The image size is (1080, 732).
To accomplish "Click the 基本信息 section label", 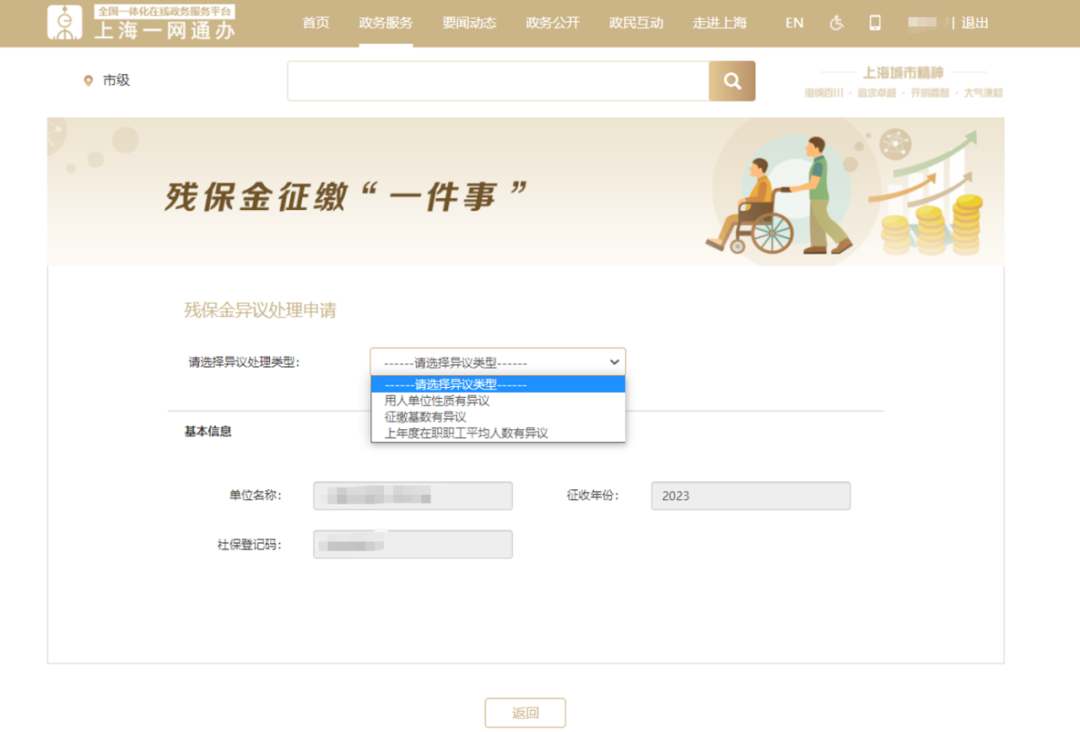I will coord(208,432).
